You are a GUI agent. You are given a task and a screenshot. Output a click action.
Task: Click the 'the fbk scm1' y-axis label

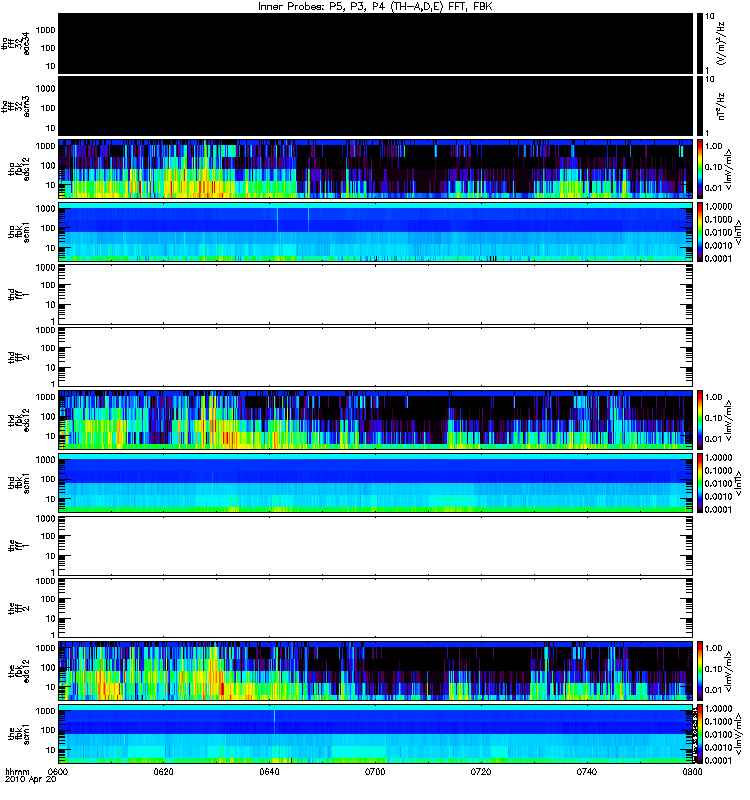pos(19,734)
